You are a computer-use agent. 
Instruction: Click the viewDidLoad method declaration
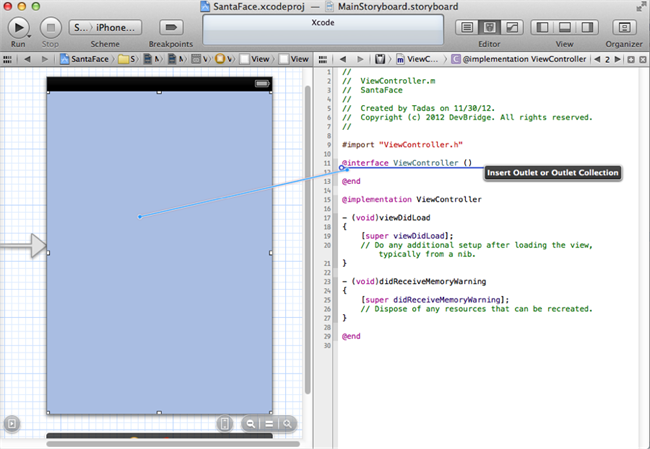coord(386,218)
